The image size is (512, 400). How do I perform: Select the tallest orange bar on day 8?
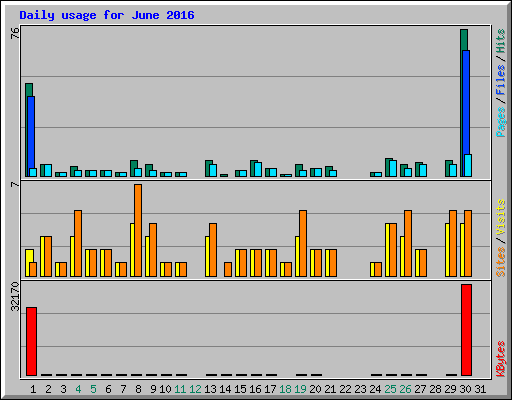[138, 230]
